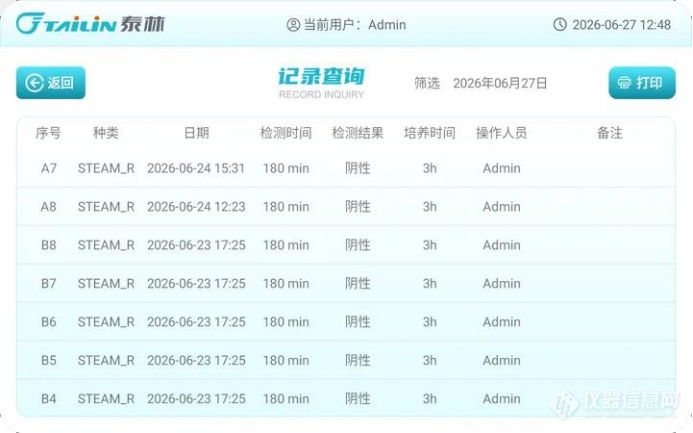
Task: Click 3h culture time in row B4
Action: click(x=430, y=399)
